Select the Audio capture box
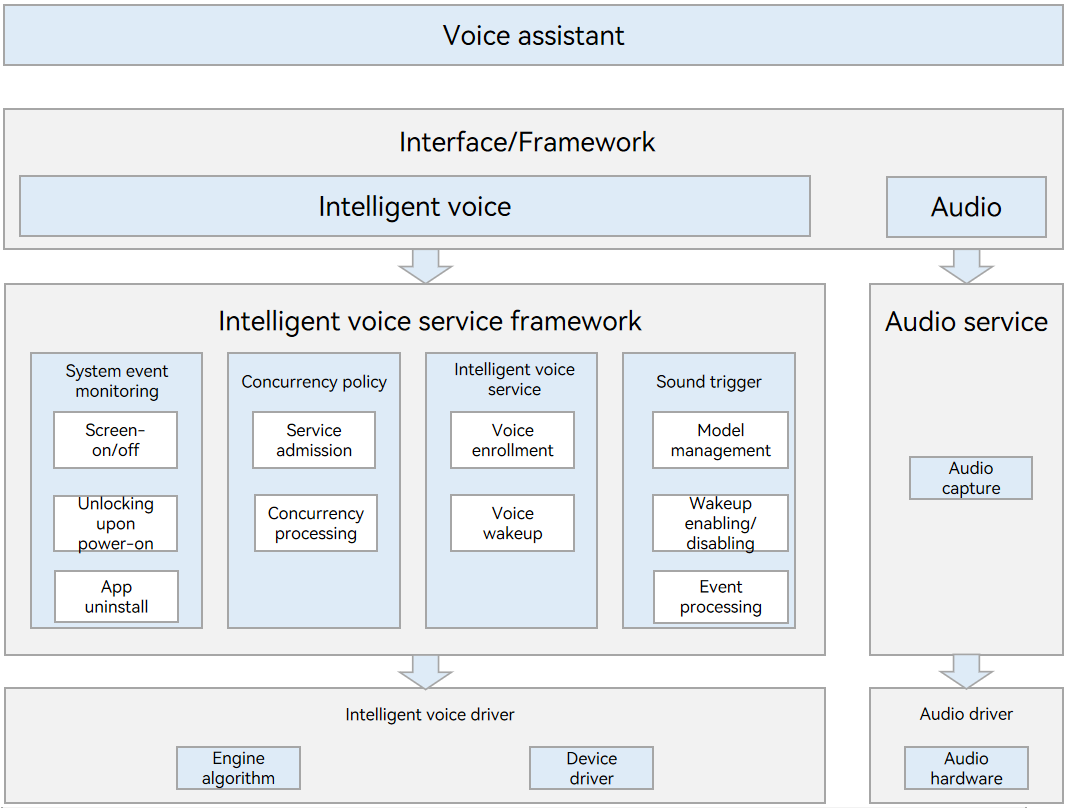Screen dimensions: 1068x808 (970, 478)
